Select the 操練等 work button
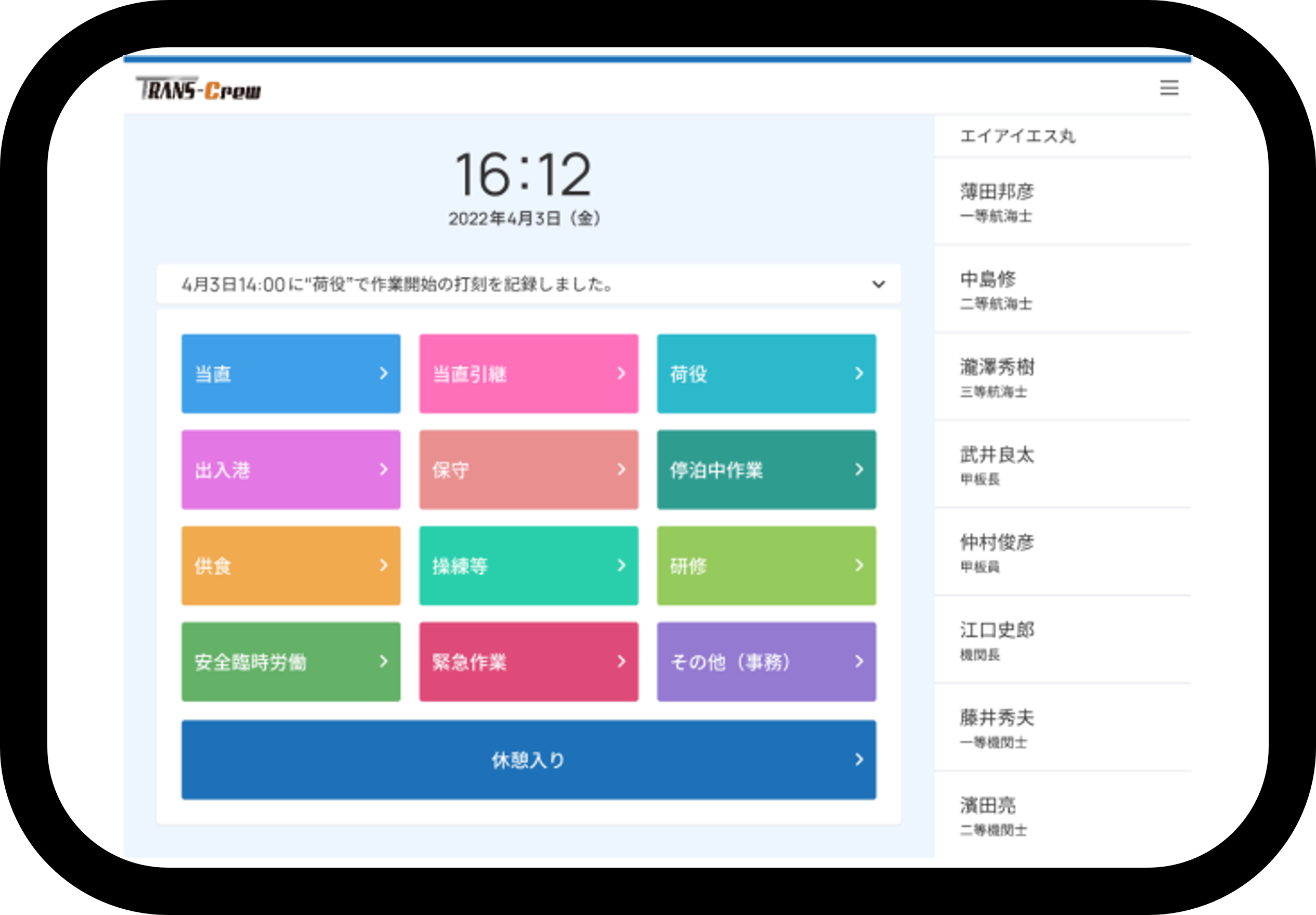1316x915 pixels. pyautogui.click(x=529, y=566)
